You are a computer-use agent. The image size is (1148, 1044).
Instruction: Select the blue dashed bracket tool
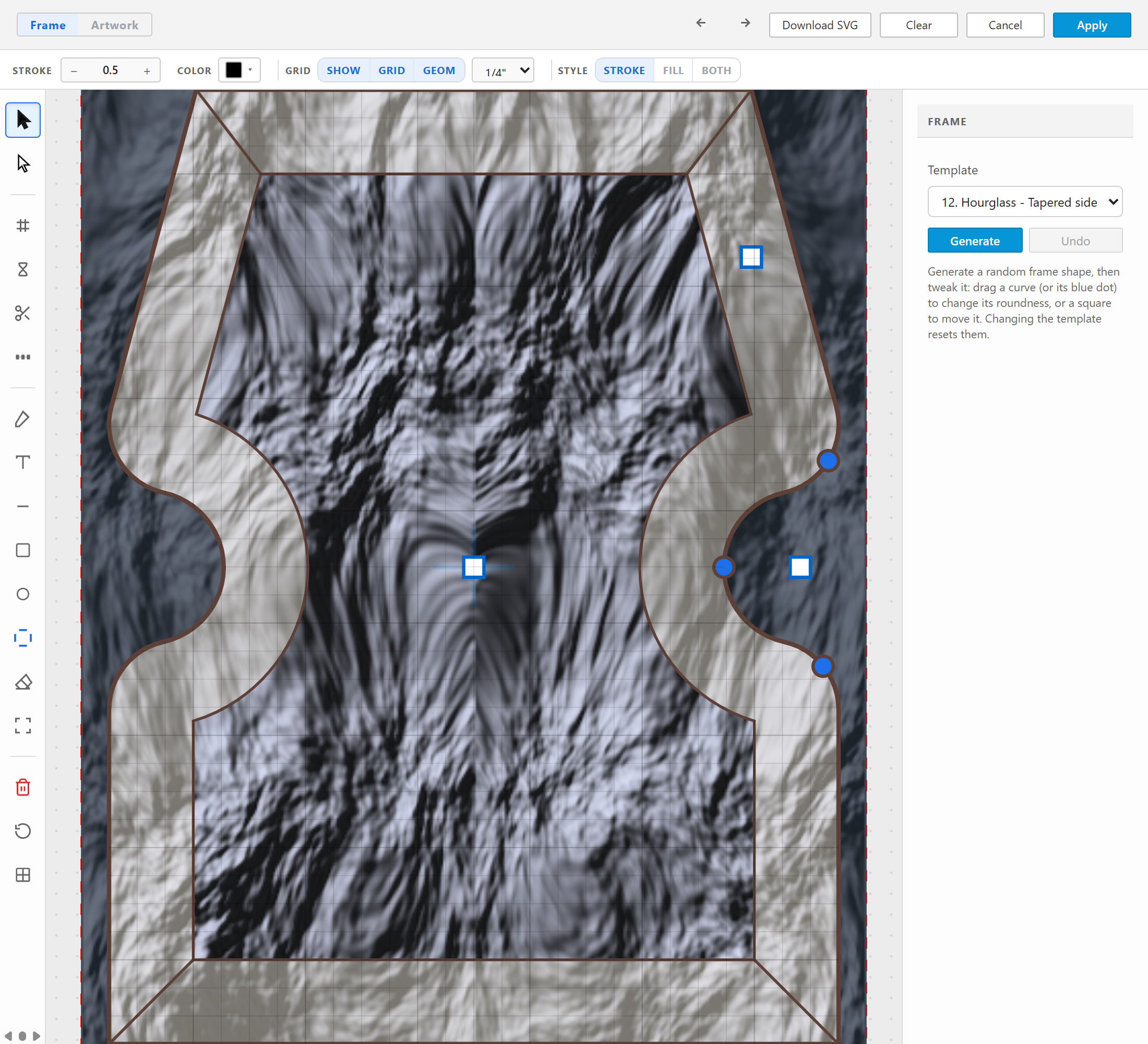tap(23, 638)
